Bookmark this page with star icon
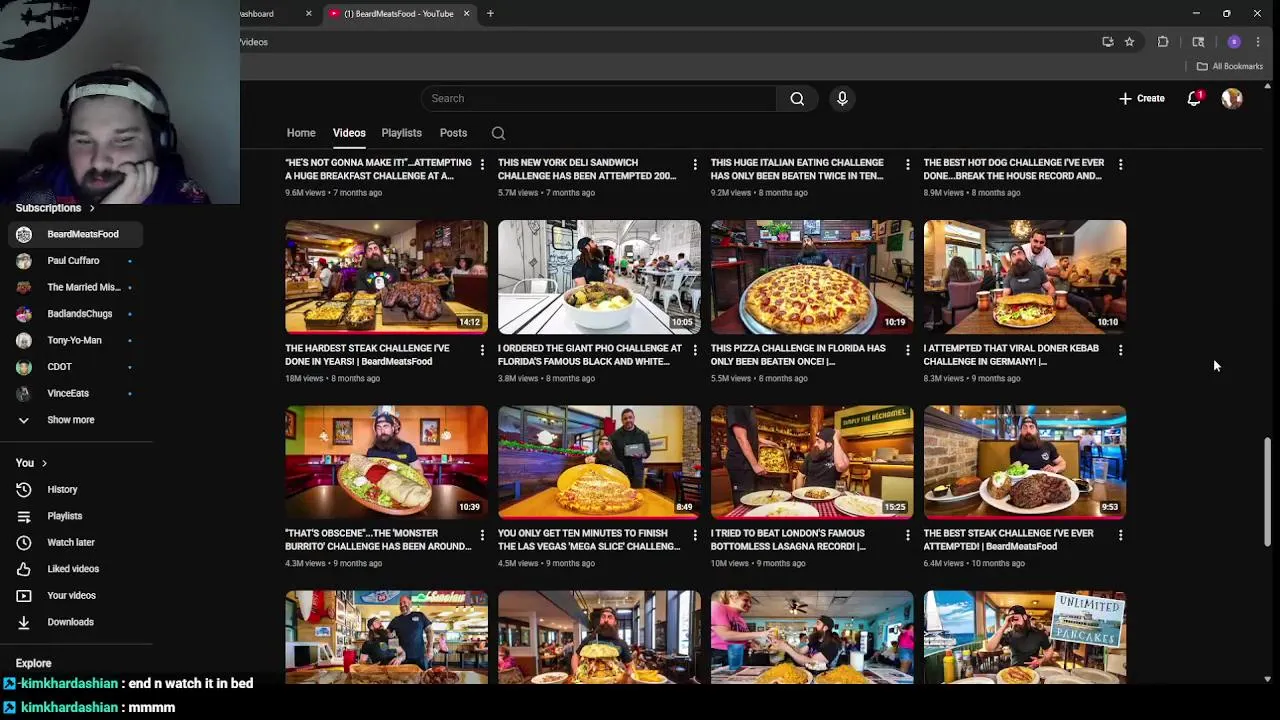 [1129, 42]
